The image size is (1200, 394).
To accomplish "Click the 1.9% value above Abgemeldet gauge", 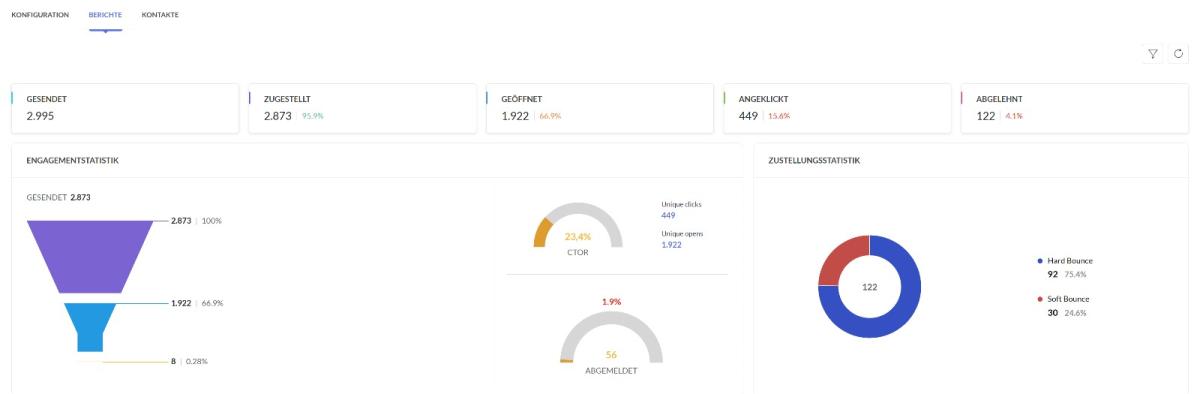I will pyautogui.click(x=611, y=301).
